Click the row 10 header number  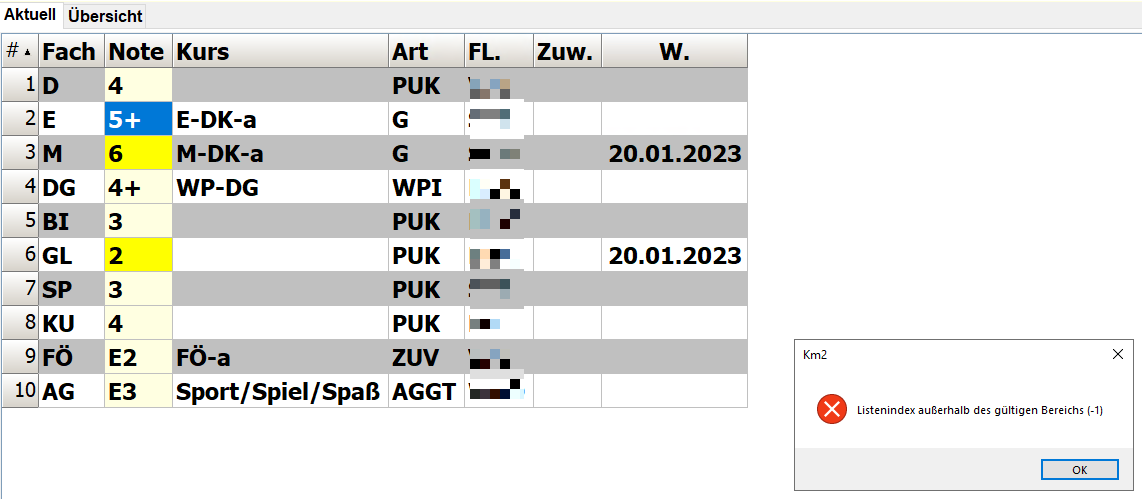[20, 391]
